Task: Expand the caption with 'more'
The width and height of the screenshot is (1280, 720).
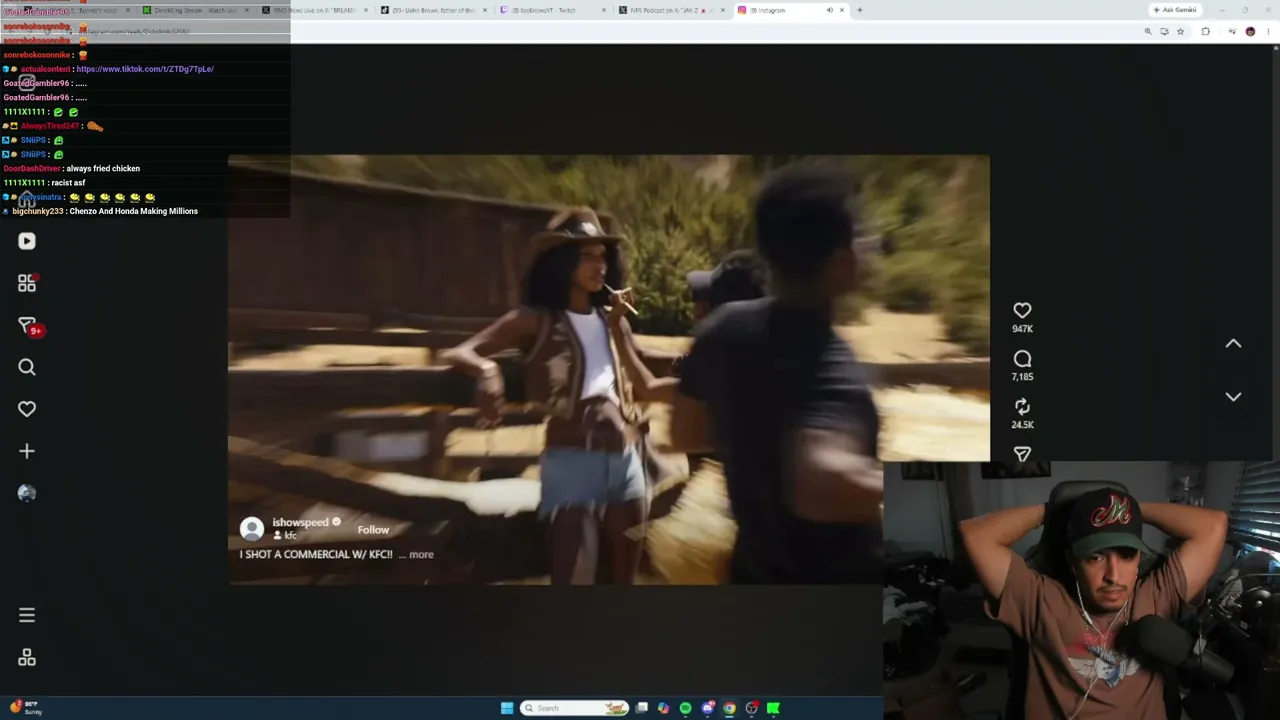Action: [x=421, y=555]
